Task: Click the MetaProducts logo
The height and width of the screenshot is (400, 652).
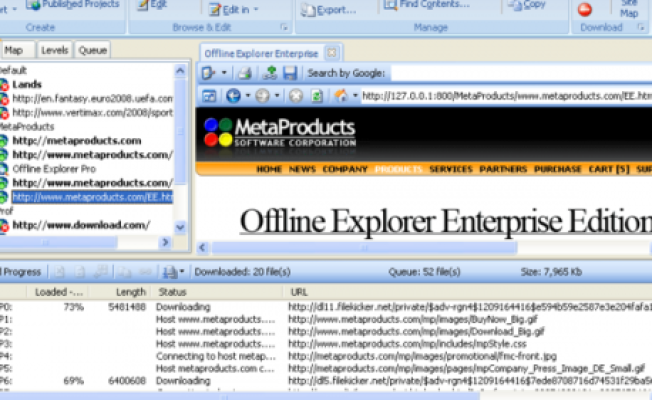Action: [279, 133]
